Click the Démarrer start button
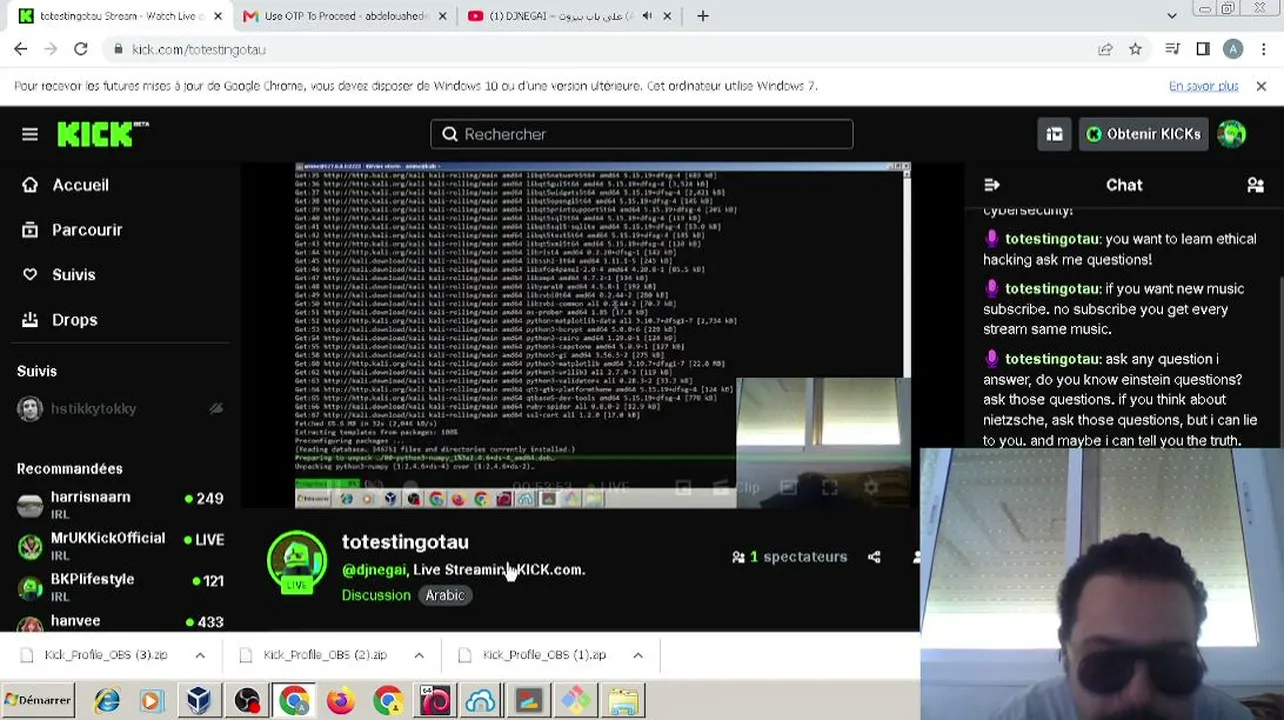Image resolution: width=1284 pixels, height=720 pixels. (38, 700)
